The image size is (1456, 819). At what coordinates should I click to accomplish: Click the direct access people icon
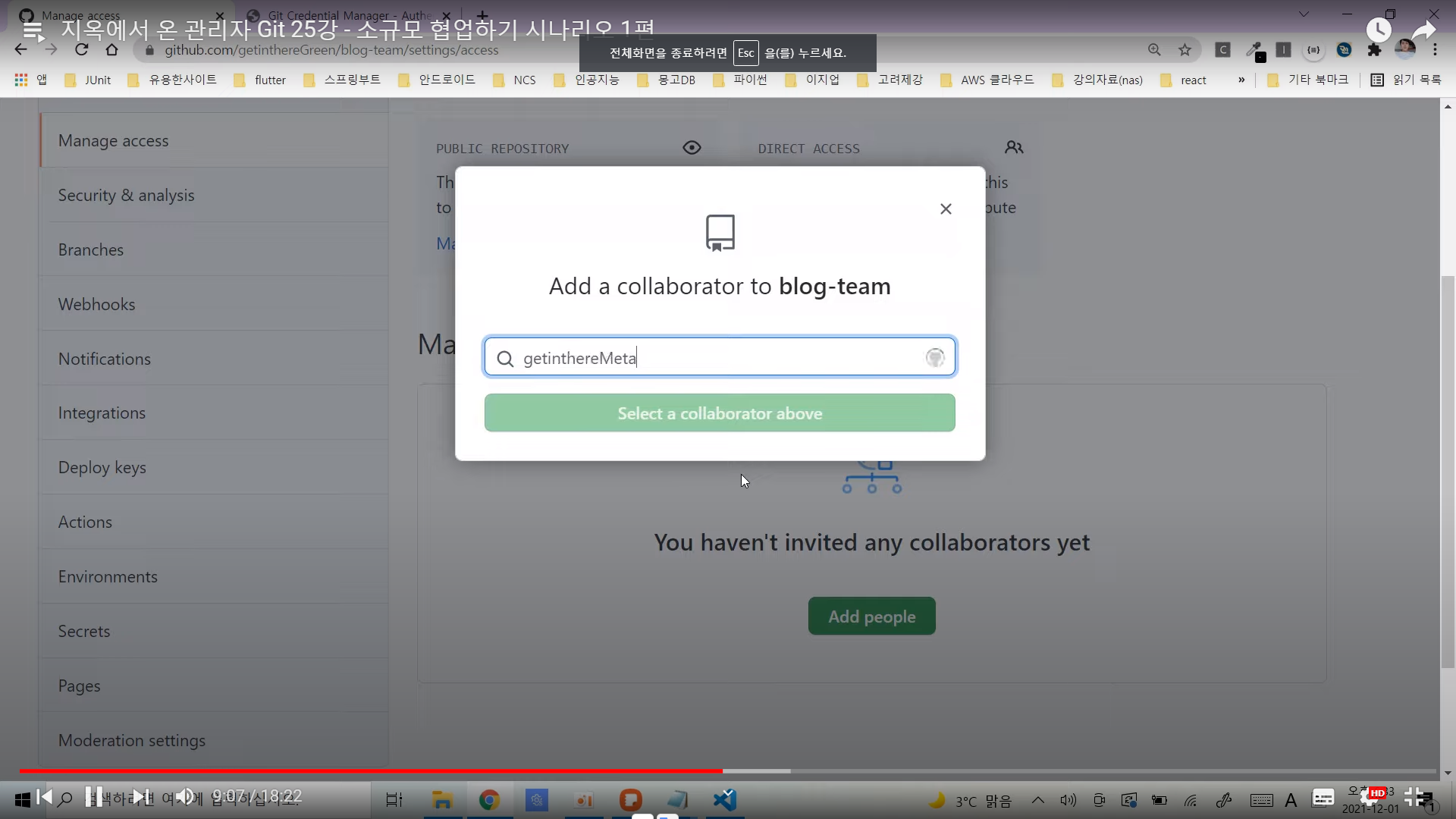pos(1014,148)
